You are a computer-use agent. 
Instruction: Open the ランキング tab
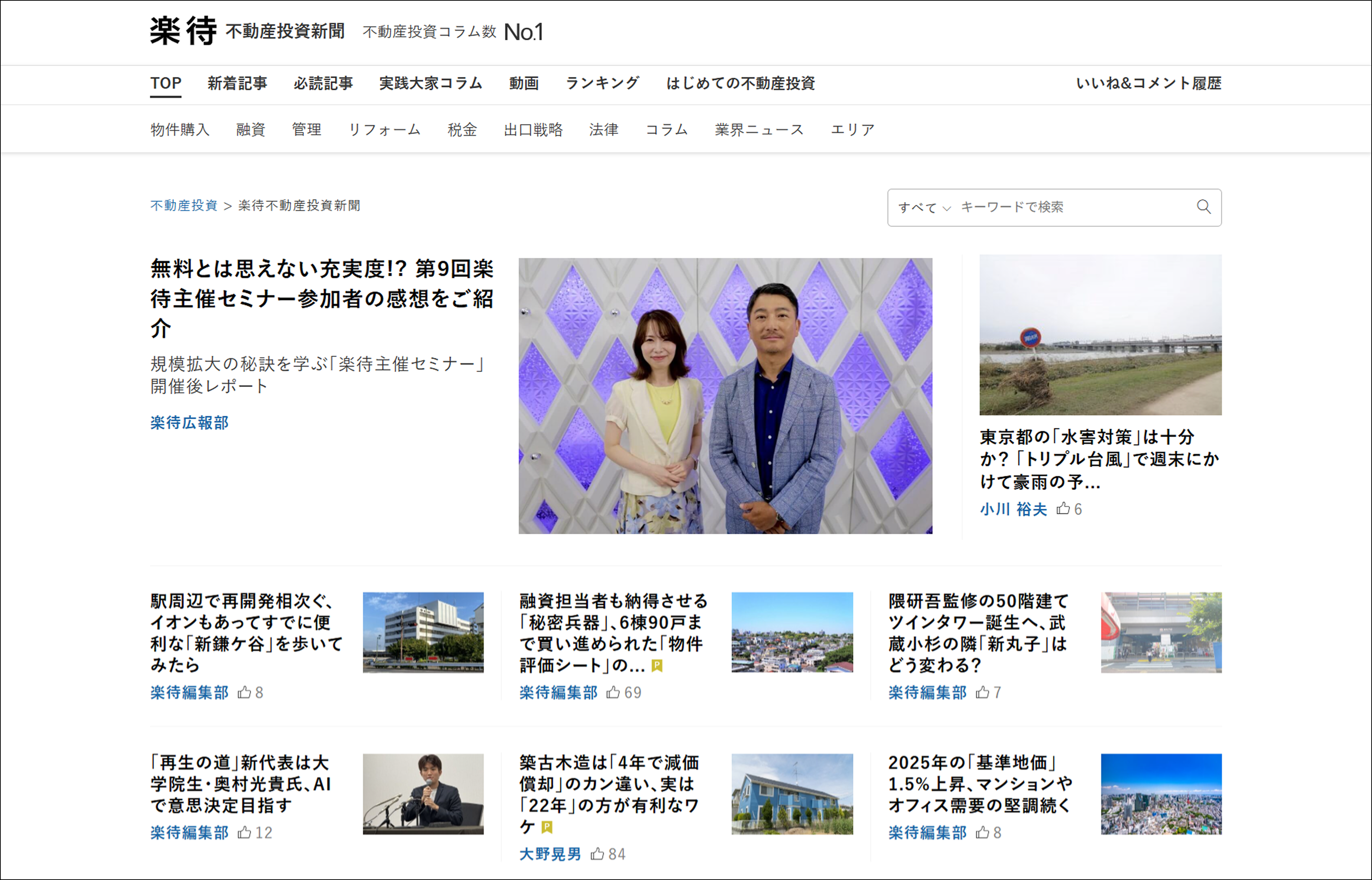tap(602, 83)
